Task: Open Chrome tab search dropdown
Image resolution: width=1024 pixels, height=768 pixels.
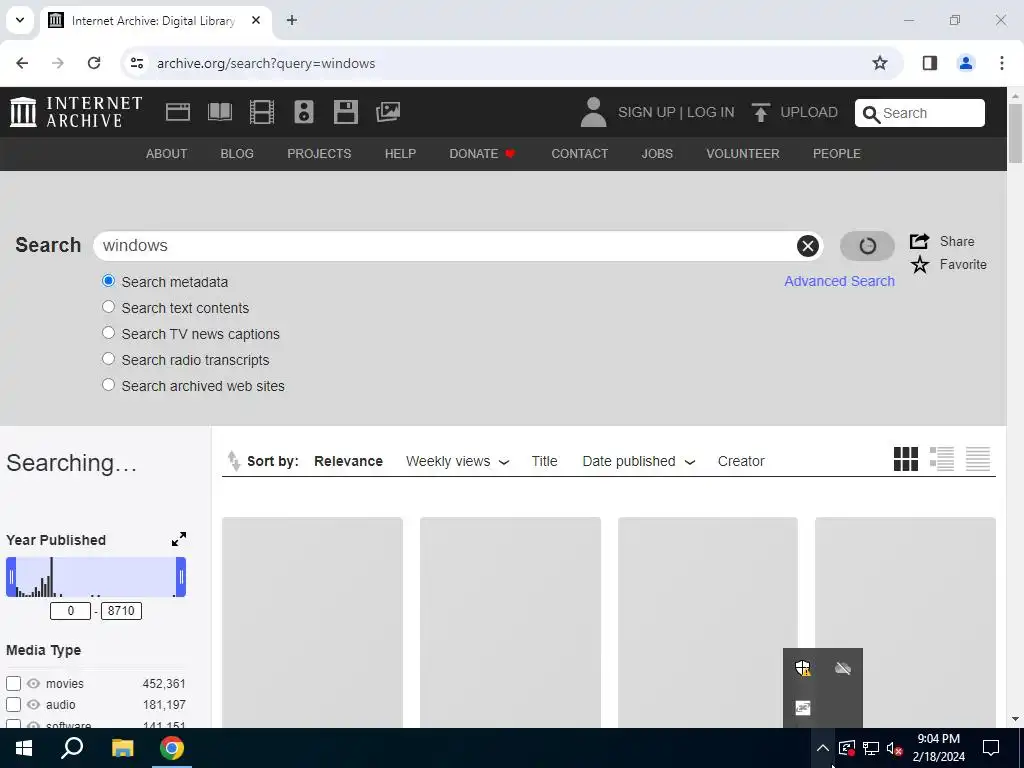Action: click(x=20, y=20)
